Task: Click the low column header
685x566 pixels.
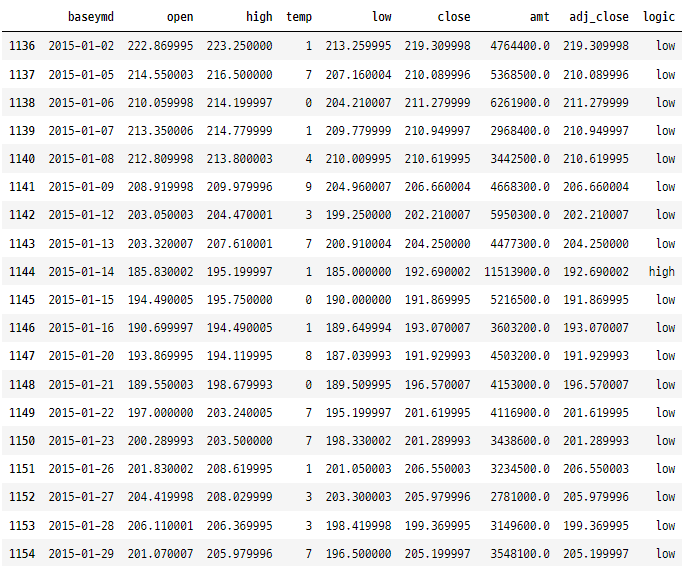Action: pos(381,17)
